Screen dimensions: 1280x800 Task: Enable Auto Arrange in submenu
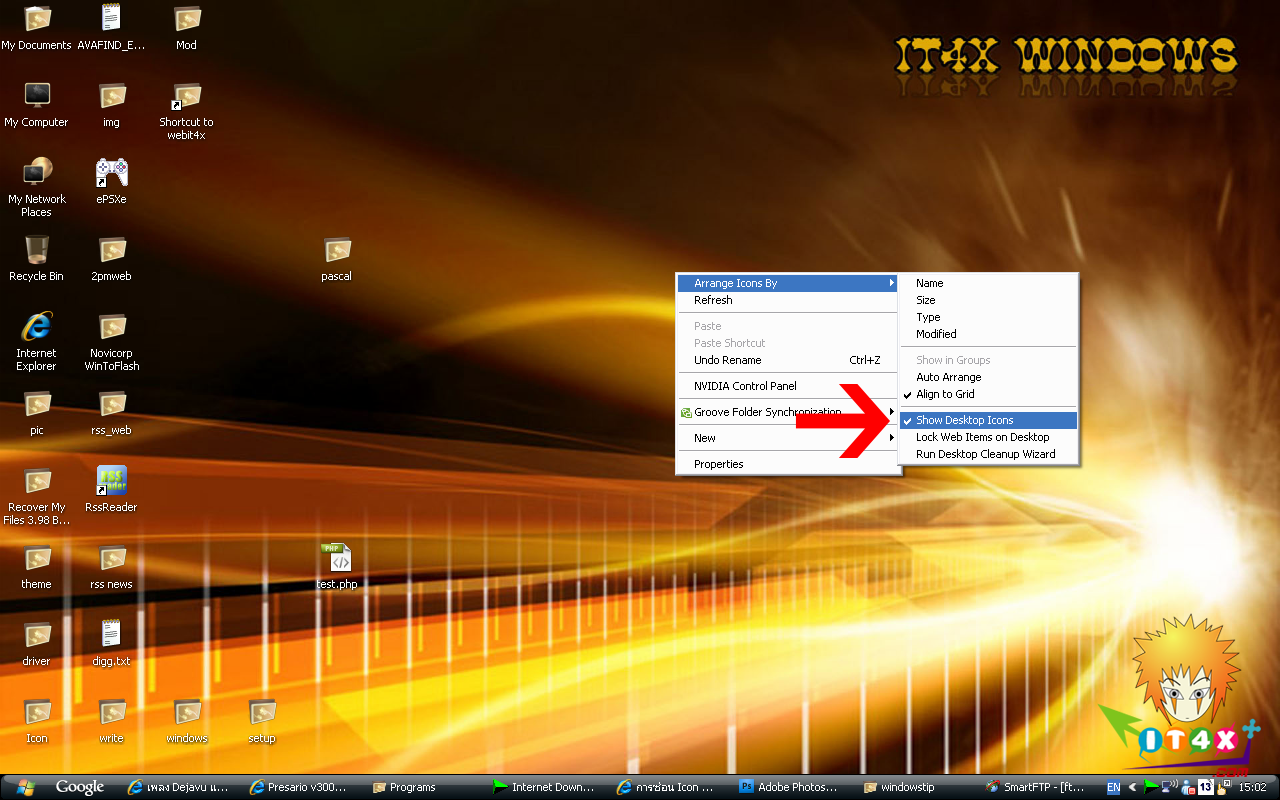(x=948, y=377)
